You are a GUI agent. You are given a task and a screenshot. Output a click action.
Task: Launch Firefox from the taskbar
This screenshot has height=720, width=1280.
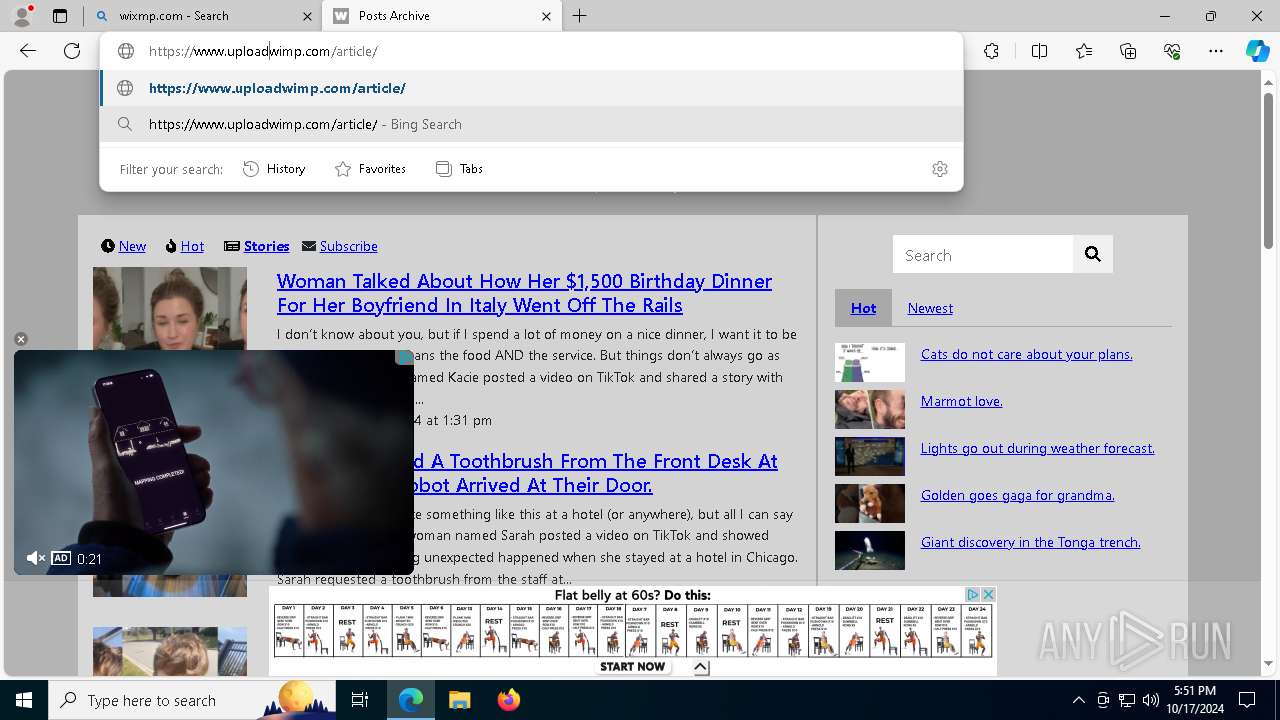pyautogui.click(x=509, y=700)
